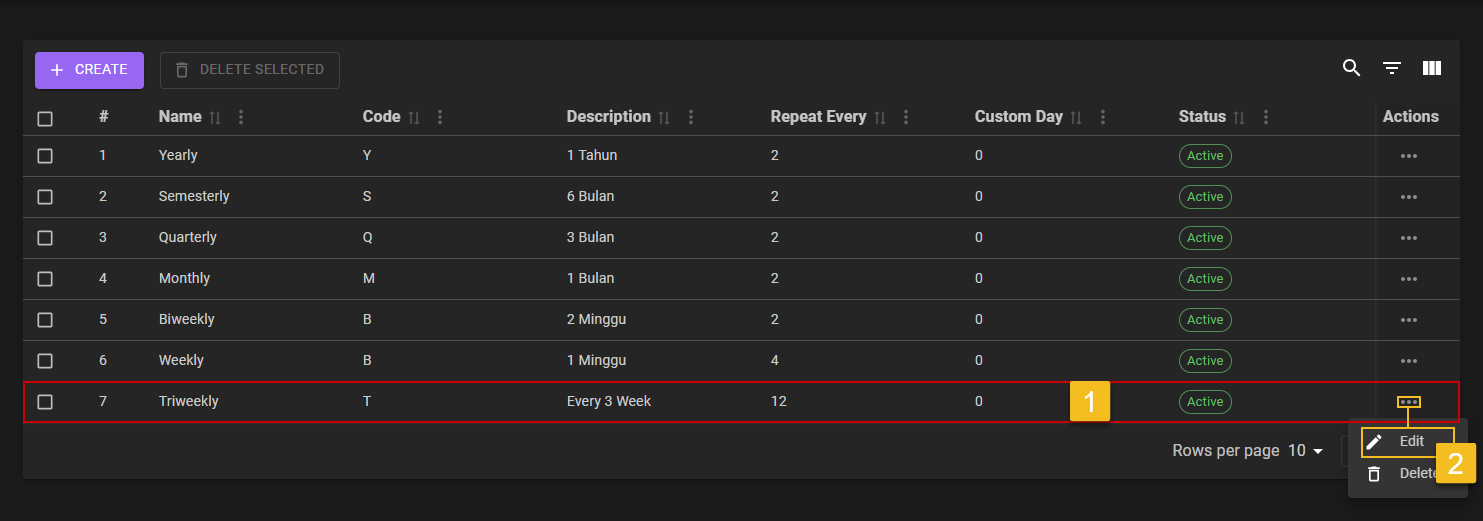Expand Rows per page dropdown
The width and height of the screenshot is (1483, 521).
click(1306, 451)
